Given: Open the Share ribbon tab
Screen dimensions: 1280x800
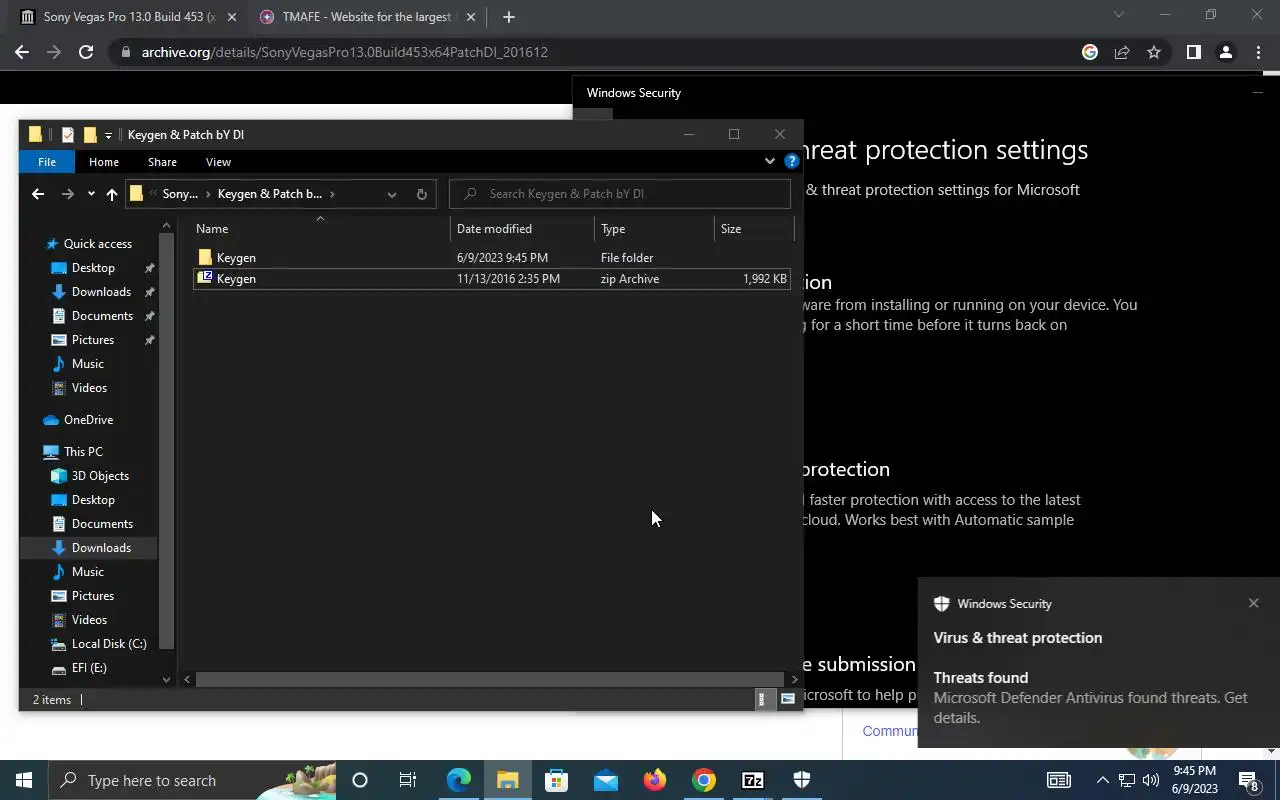Looking at the screenshot, I should click(x=162, y=162).
